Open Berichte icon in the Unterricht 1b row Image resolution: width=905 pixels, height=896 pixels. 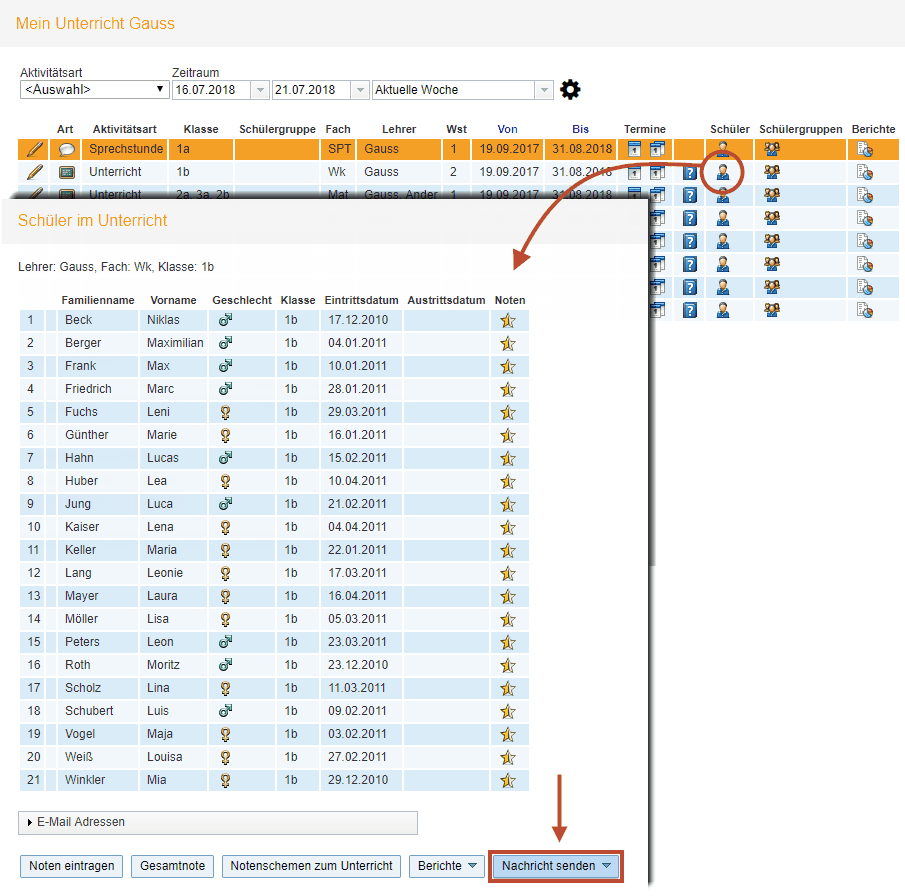(x=864, y=172)
